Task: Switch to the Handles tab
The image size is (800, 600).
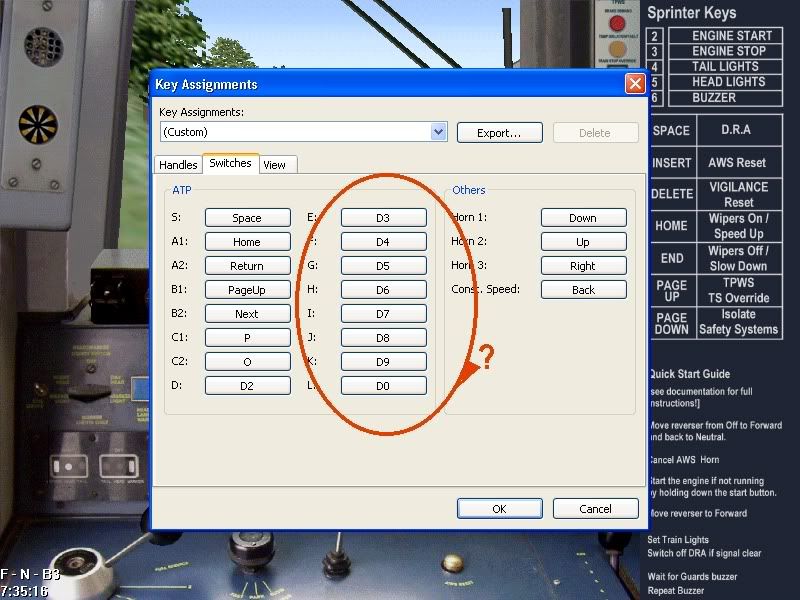Action: [x=178, y=165]
